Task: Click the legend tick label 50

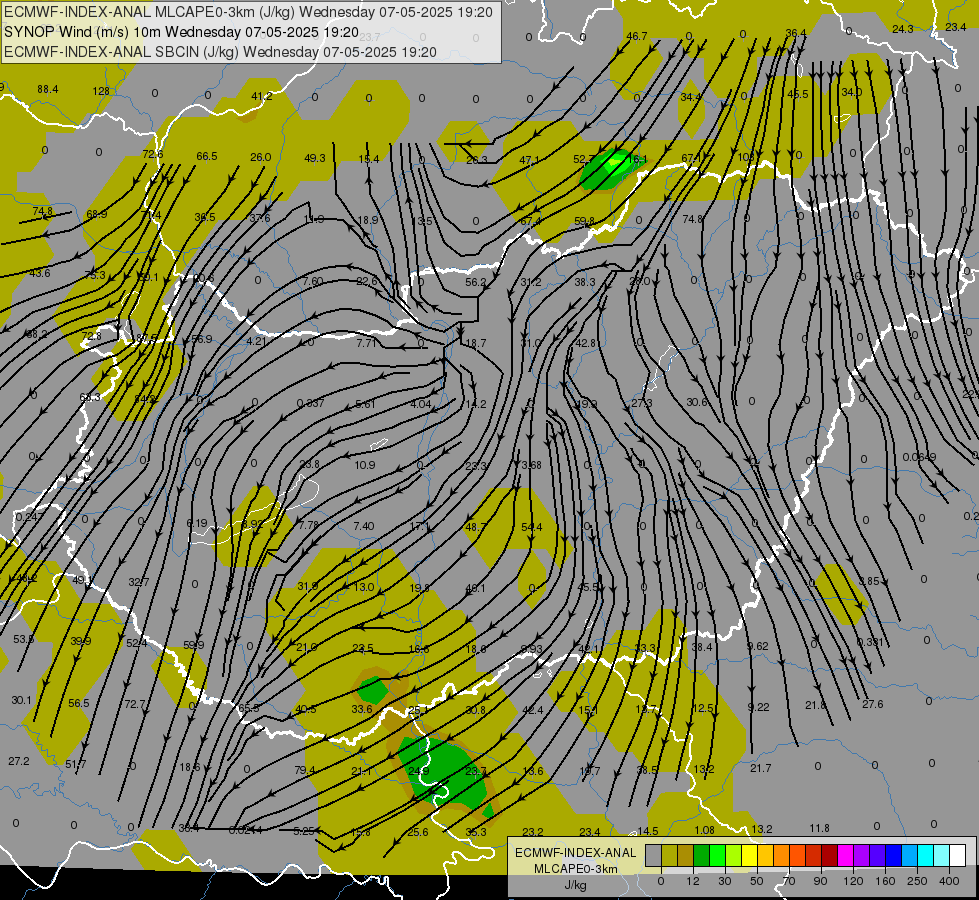Action: coord(757,881)
